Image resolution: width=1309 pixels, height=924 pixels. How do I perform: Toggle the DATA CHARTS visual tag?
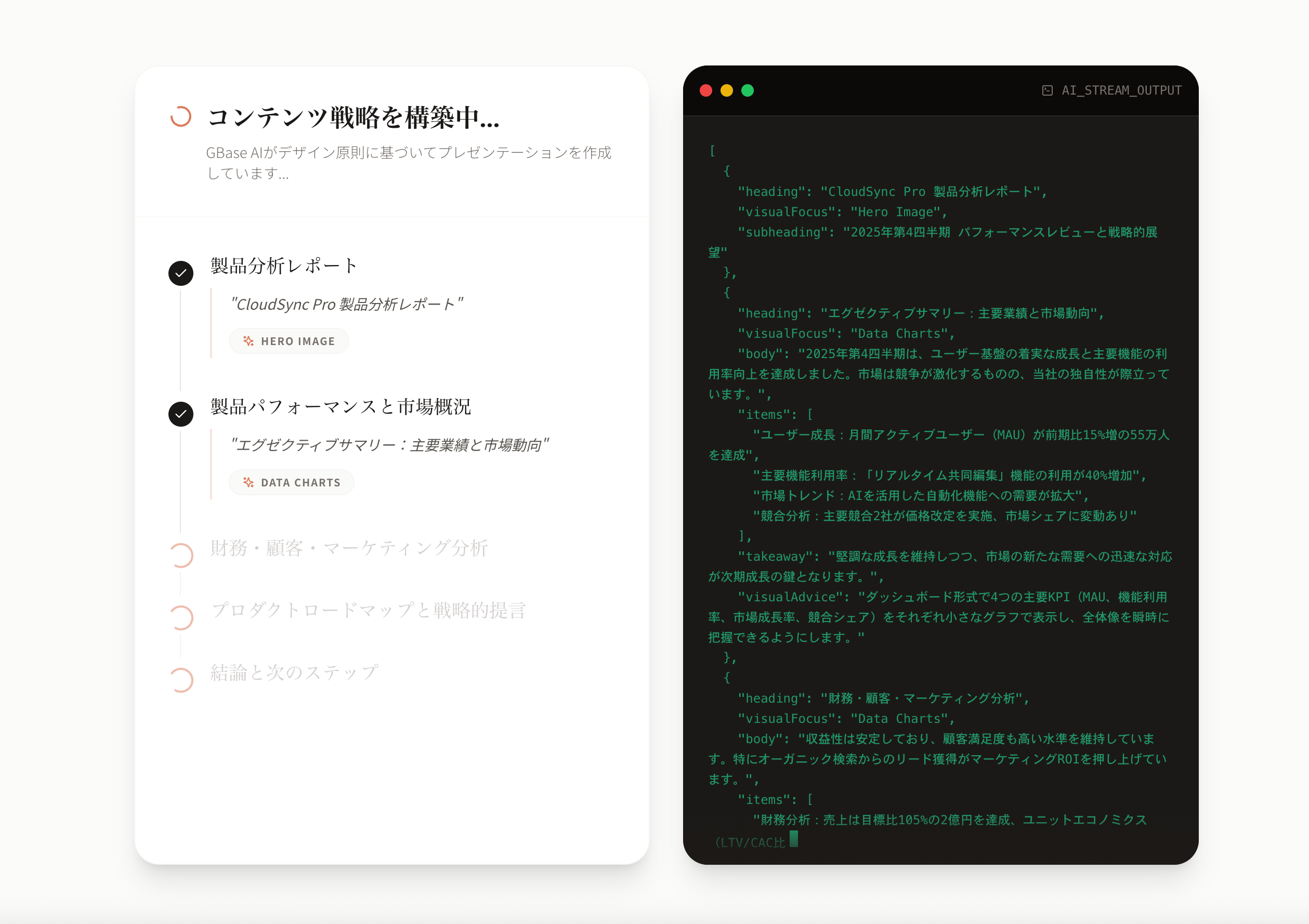[x=291, y=482]
